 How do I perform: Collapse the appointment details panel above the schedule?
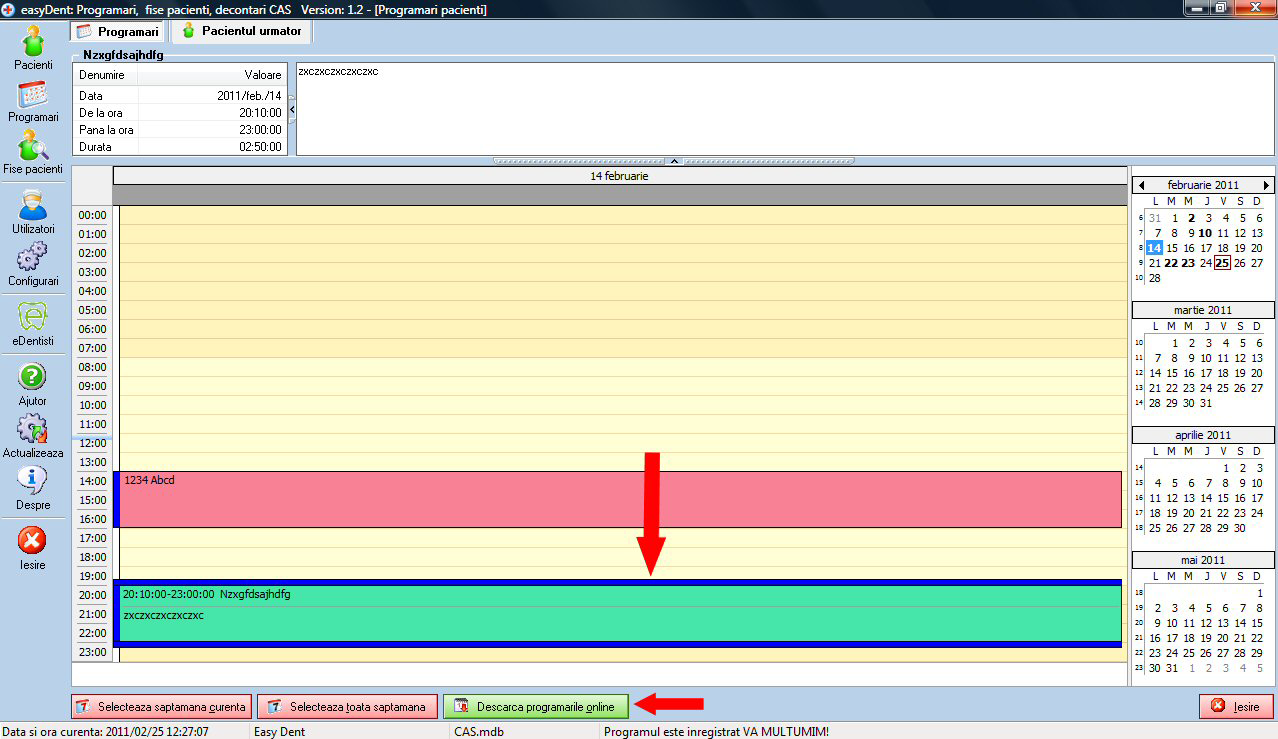[673, 160]
